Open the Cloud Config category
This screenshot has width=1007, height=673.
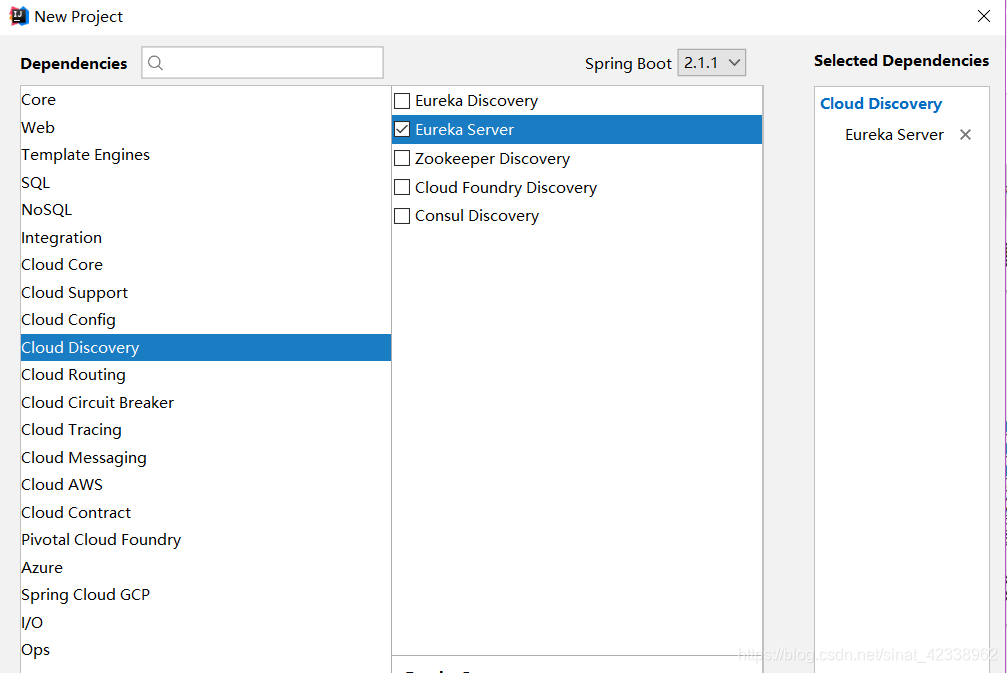point(206,320)
